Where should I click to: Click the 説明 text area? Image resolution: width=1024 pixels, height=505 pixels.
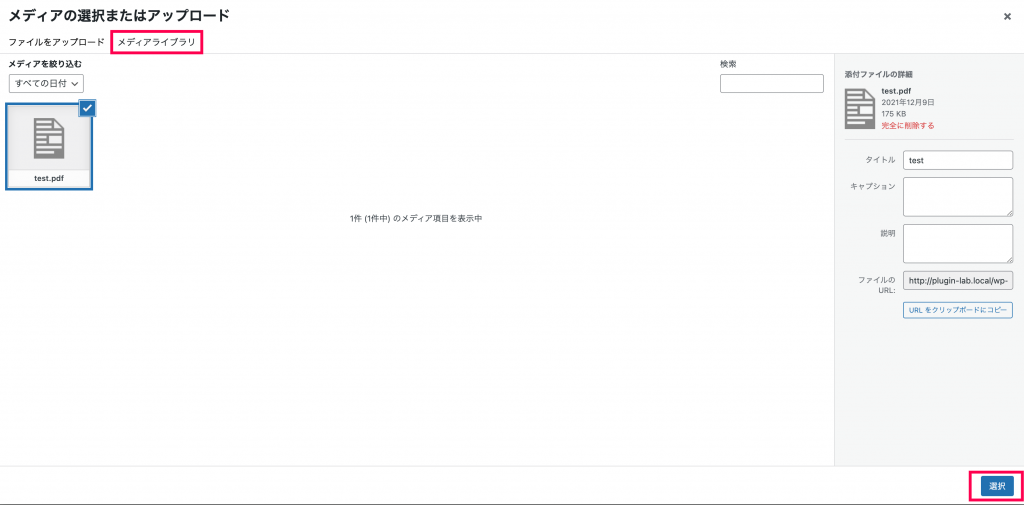coord(957,244)
